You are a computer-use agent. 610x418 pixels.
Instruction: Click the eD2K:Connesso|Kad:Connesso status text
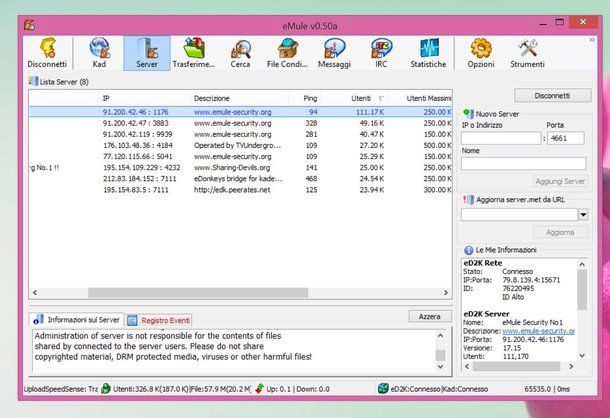click(x=439, y=389)
